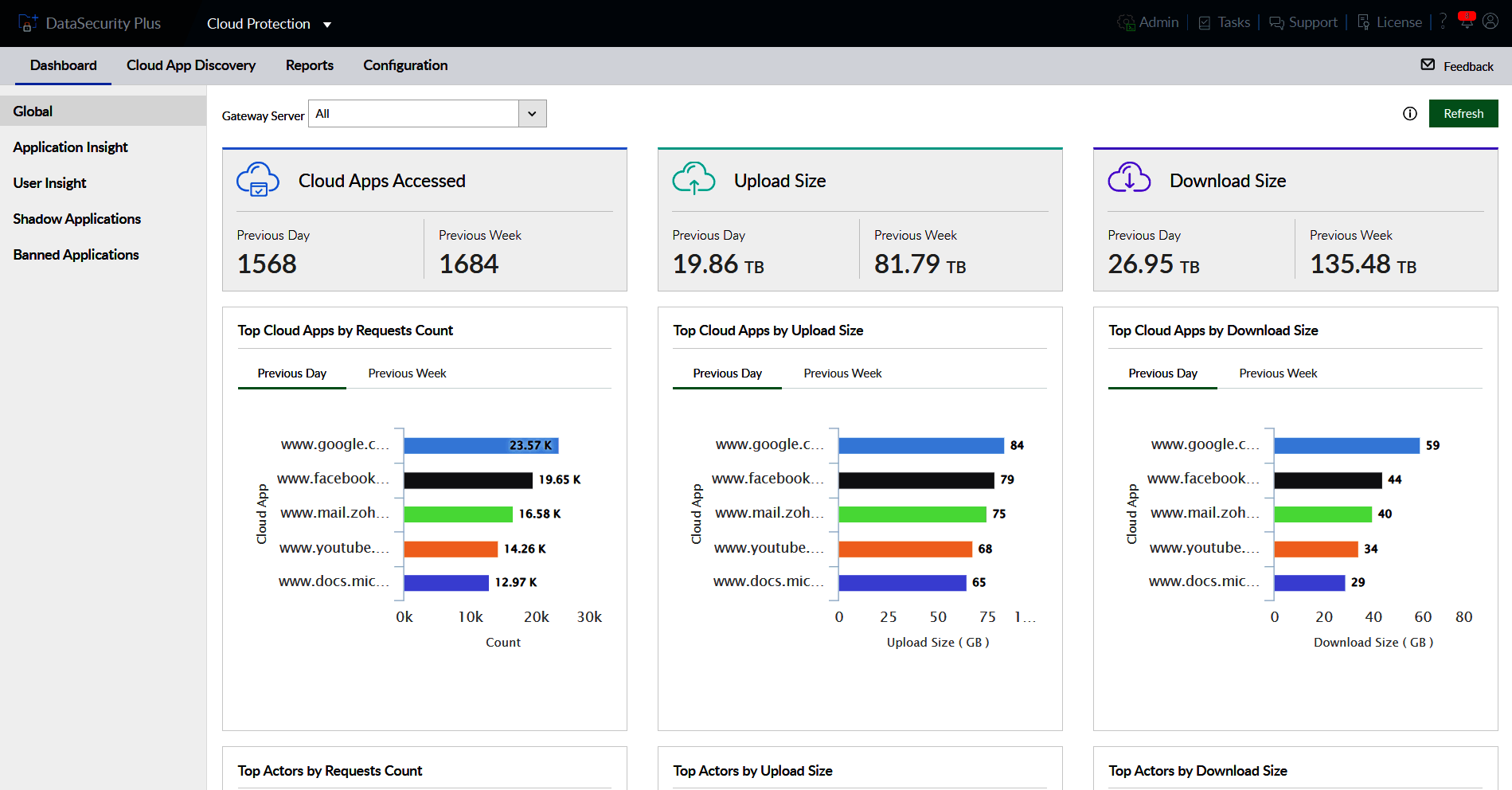Click the user profile avatar icon
The image size is (1512, 790).
(1491, 22)
